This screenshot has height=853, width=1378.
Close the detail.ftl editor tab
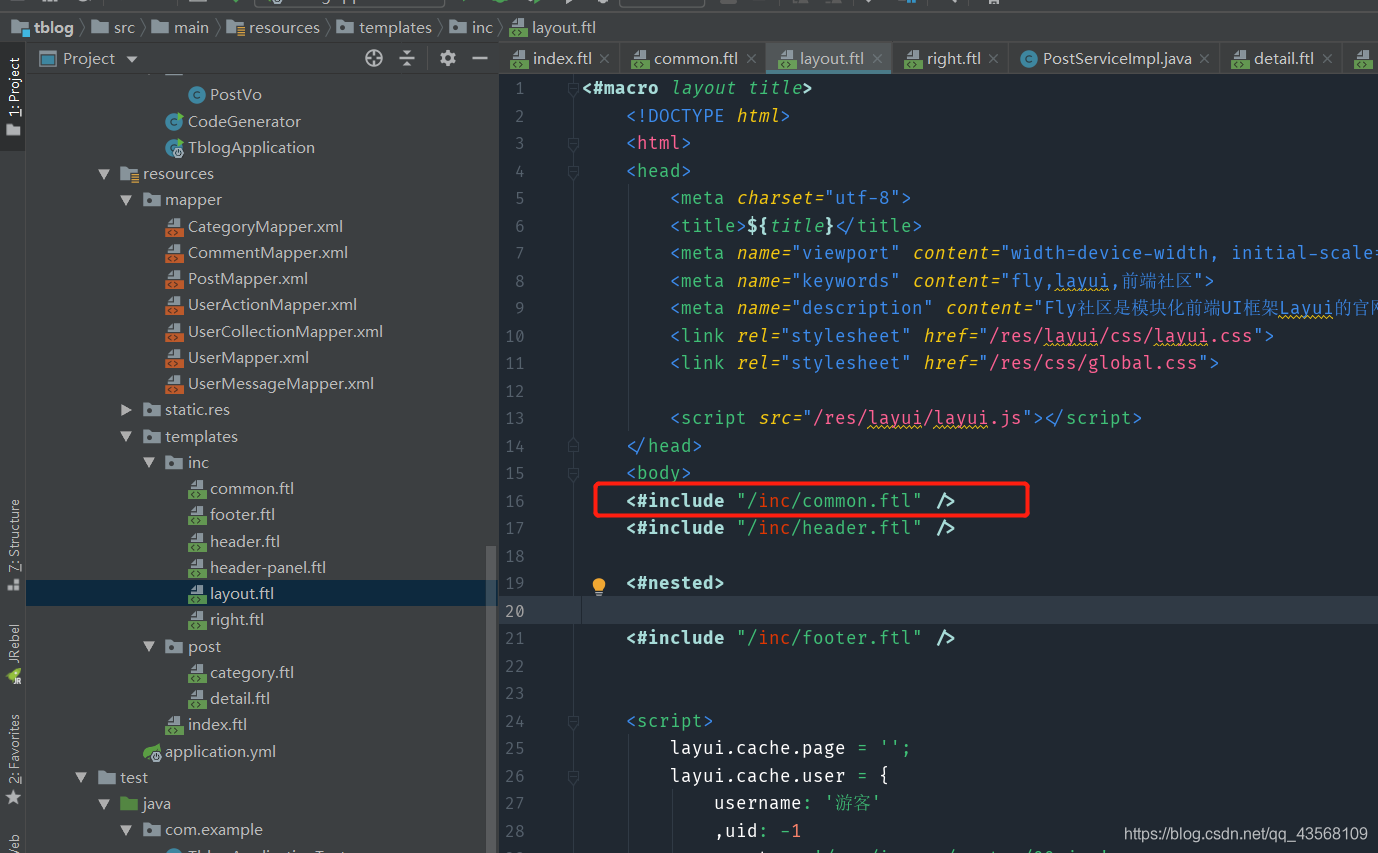(1327, 59)
